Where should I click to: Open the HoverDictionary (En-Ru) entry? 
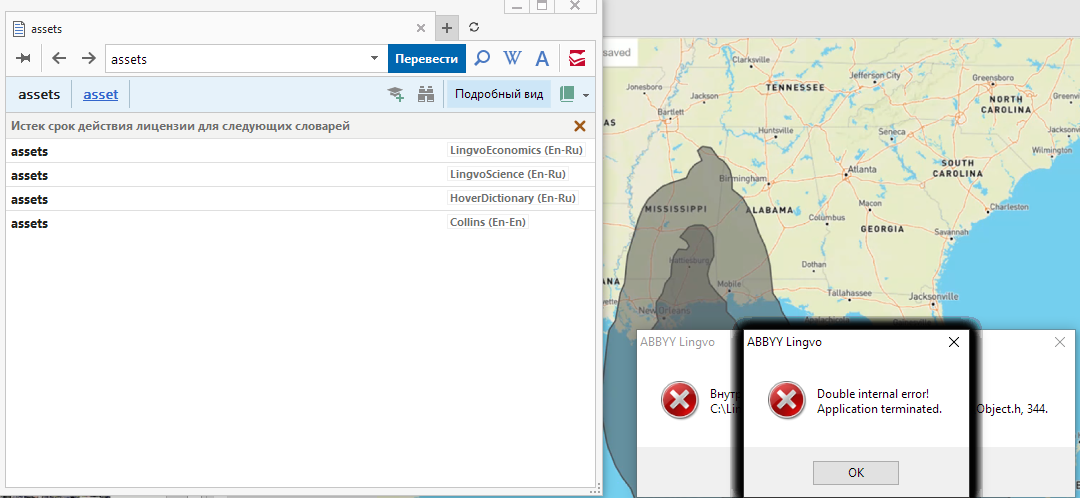click(x=300, y=199)
